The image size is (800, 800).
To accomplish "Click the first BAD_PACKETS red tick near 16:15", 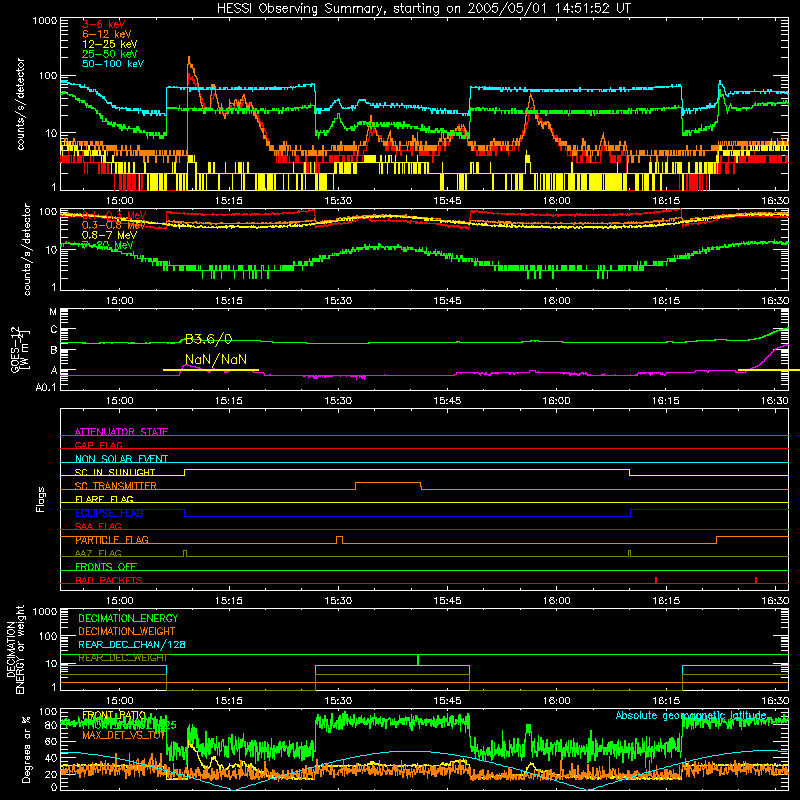I will tap(656, 580).
